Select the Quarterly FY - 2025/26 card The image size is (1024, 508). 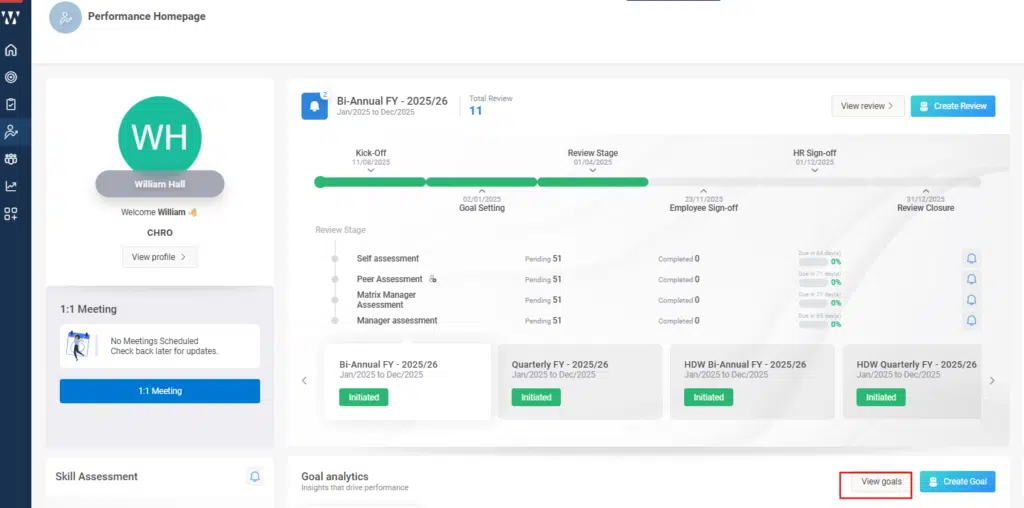coord(580,381)
